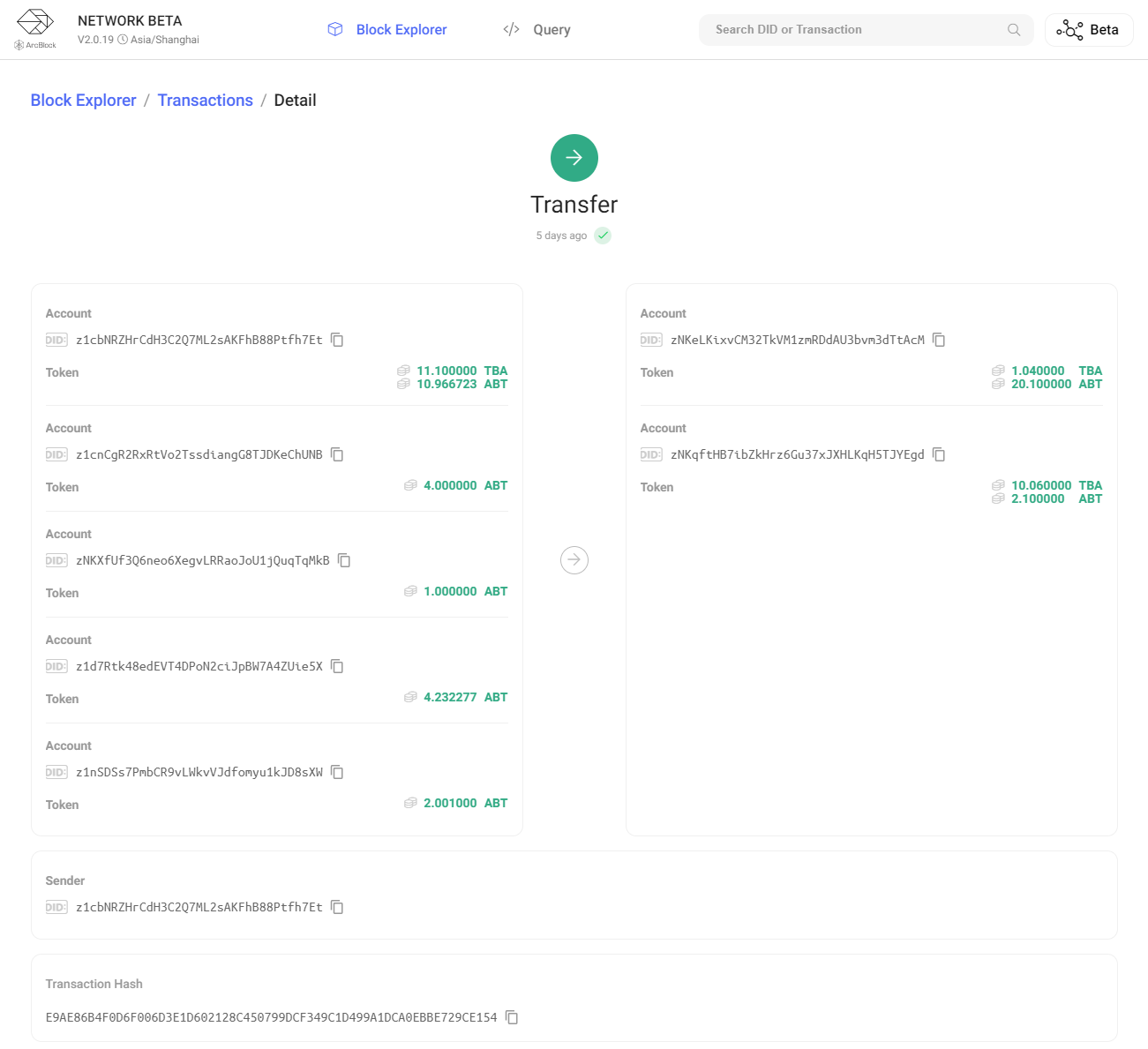Switch to the Query tab

coord(537,30)
